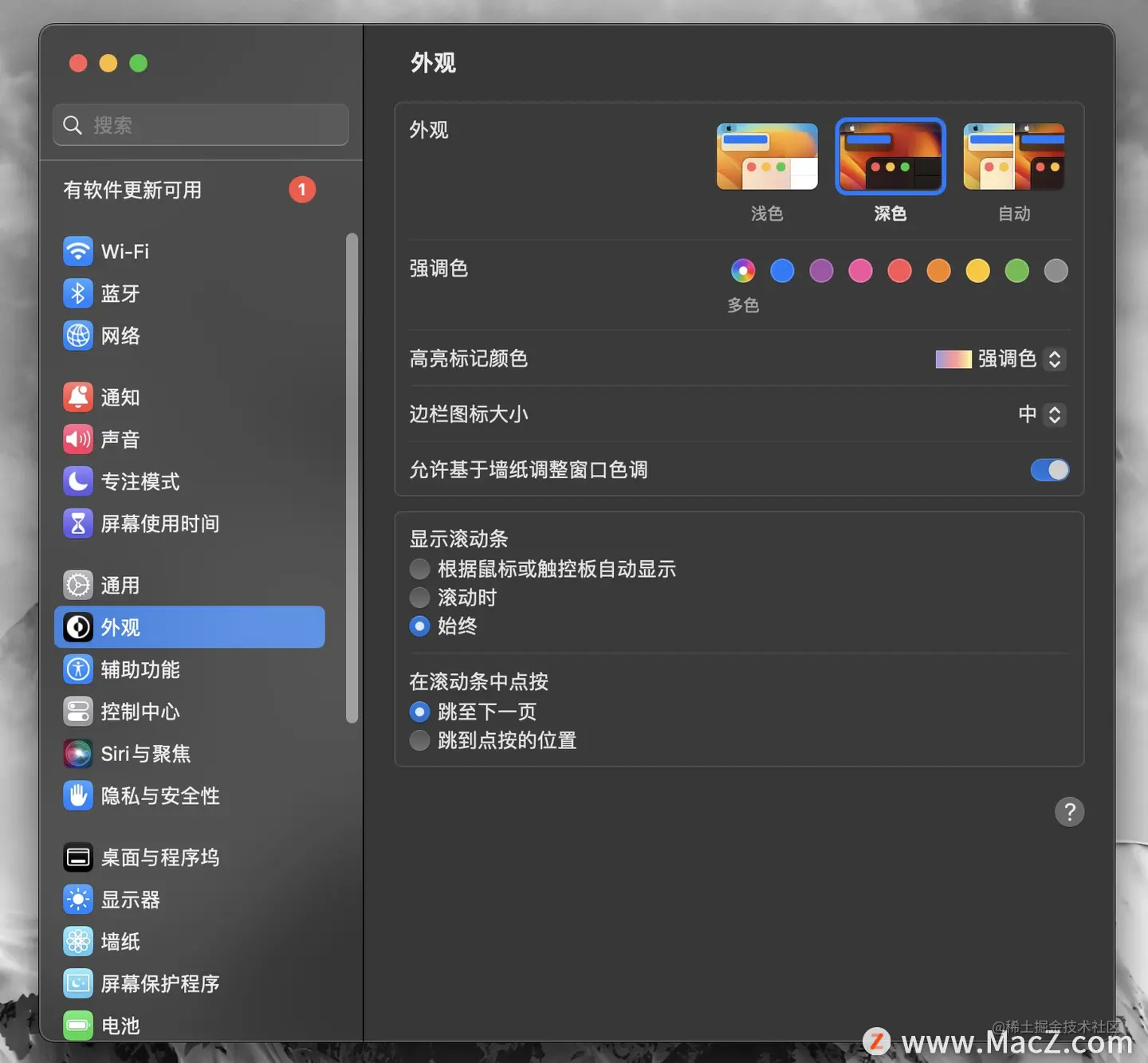Image resolution: width=1148 pixels, height=1063 pixels.
Task: Click the Privacy (隐私与安全性) hand icon
Action: pyautogui.click(x=78, y=796)
